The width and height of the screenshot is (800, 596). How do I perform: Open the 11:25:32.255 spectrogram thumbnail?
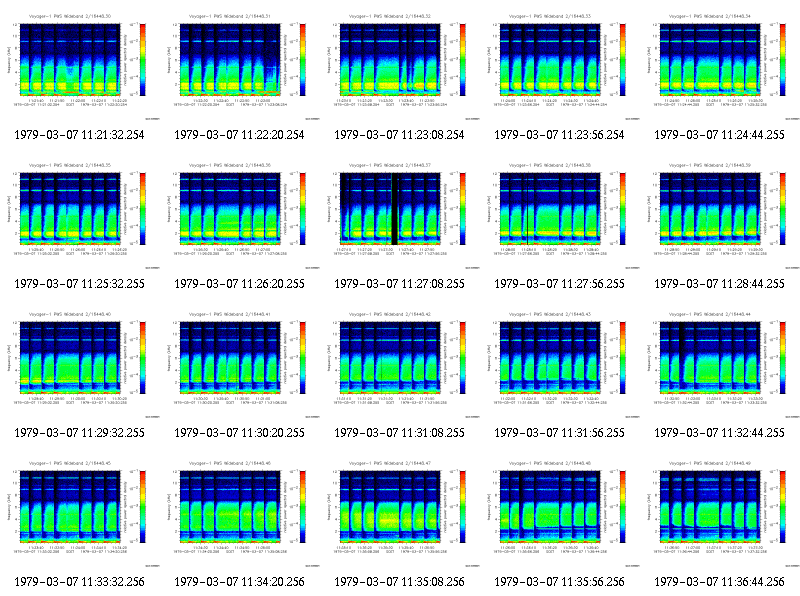[x=80, y=215]
